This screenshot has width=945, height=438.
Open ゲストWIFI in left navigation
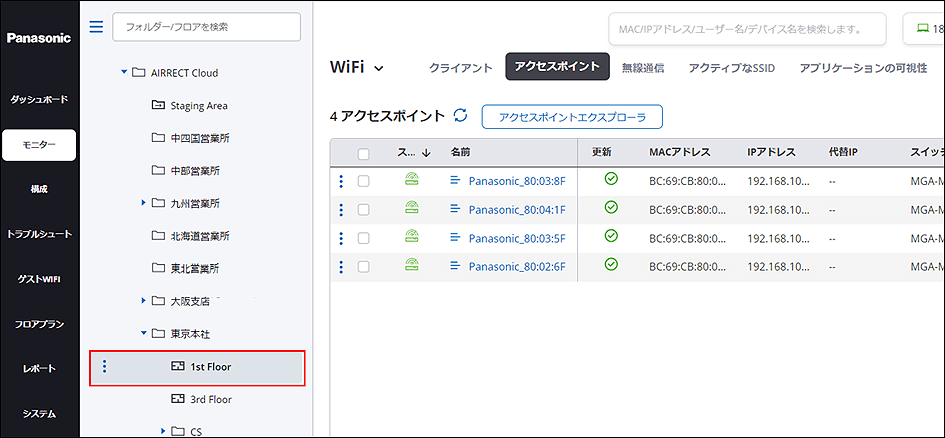tap(39, 279)
